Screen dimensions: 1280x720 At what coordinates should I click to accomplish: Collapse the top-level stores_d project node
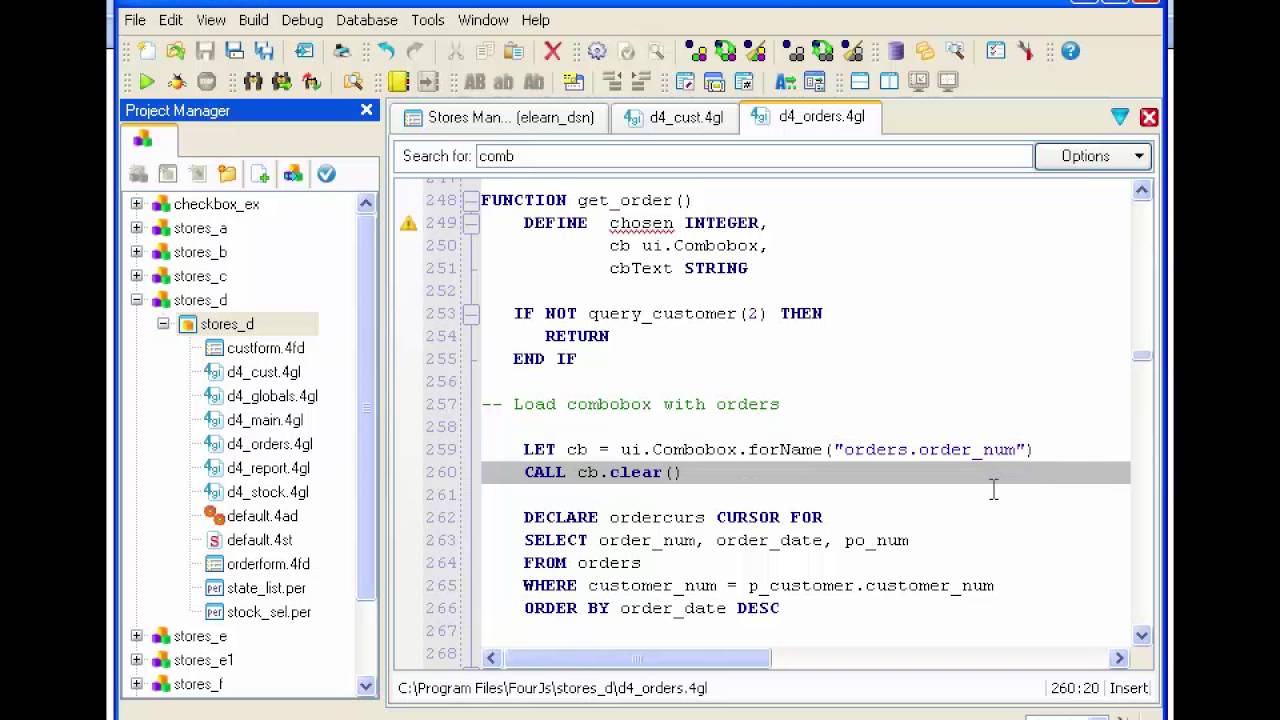pyautogui.click(x=137, y=300)
